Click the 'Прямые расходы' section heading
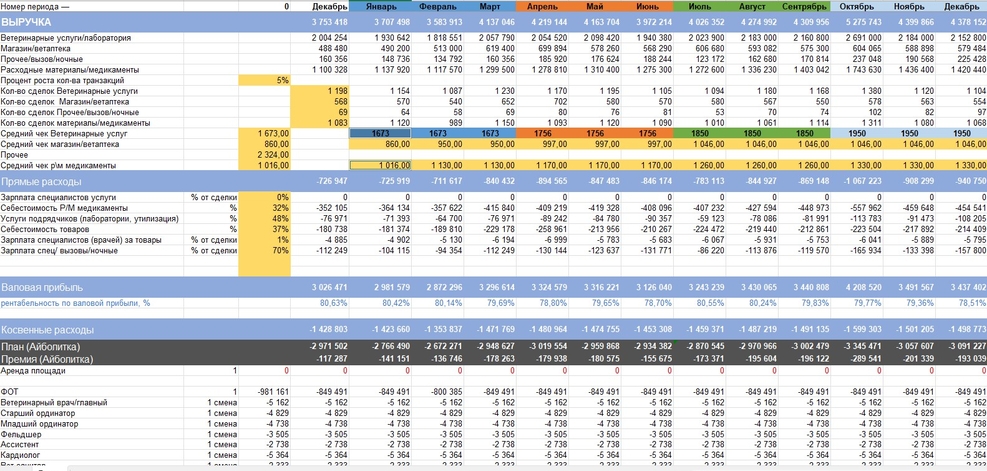Image resolution: width=987 pixels, height=471 pixels. click(x=41, y=182)
